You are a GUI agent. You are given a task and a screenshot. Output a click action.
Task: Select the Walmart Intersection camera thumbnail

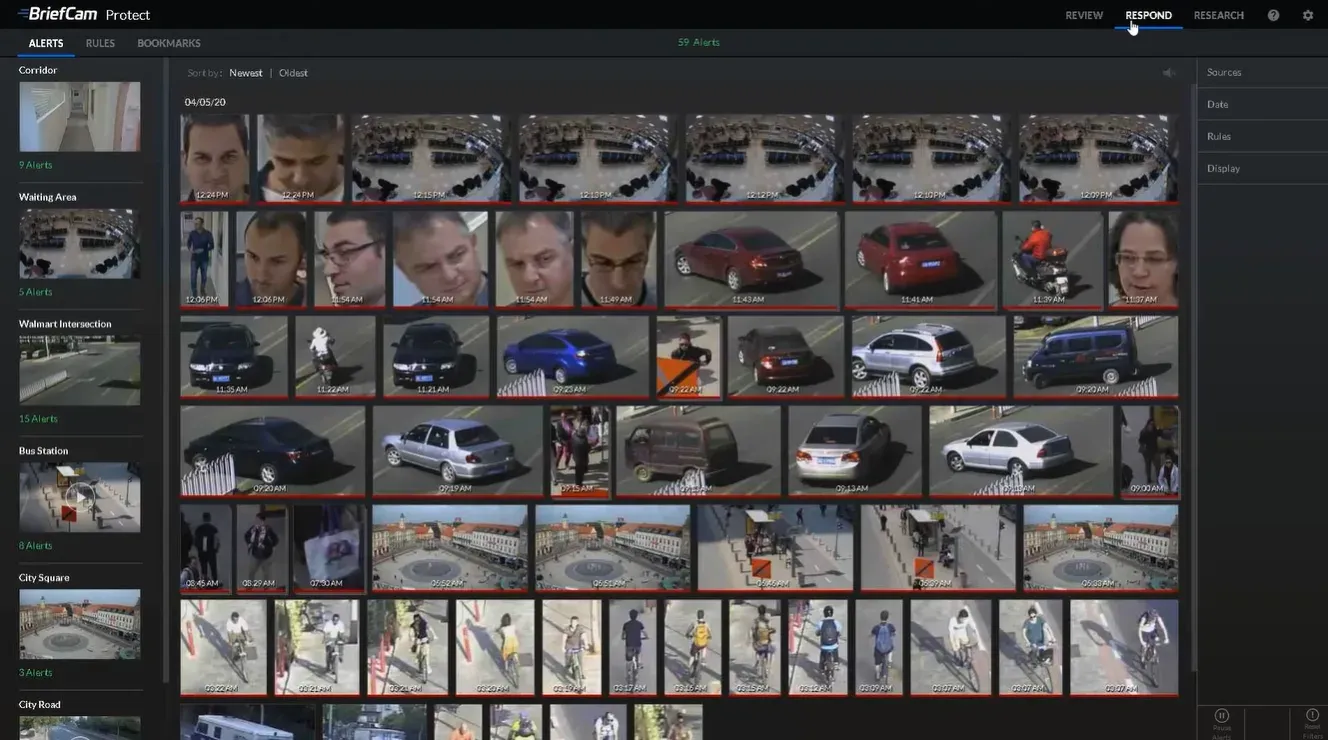point(80,370)
